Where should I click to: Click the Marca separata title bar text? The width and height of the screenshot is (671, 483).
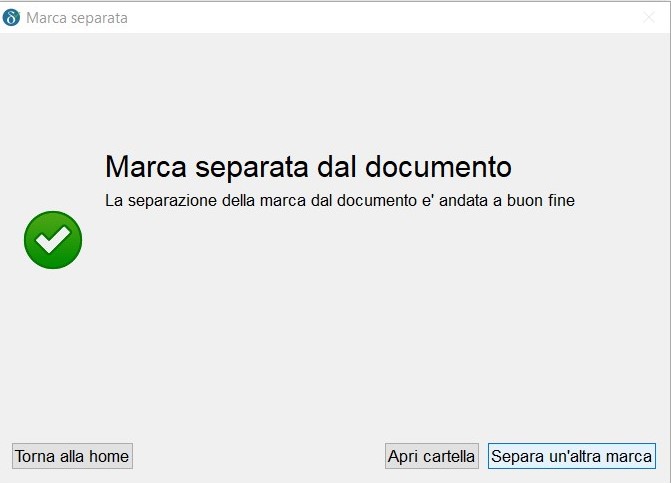click(77, 18)
